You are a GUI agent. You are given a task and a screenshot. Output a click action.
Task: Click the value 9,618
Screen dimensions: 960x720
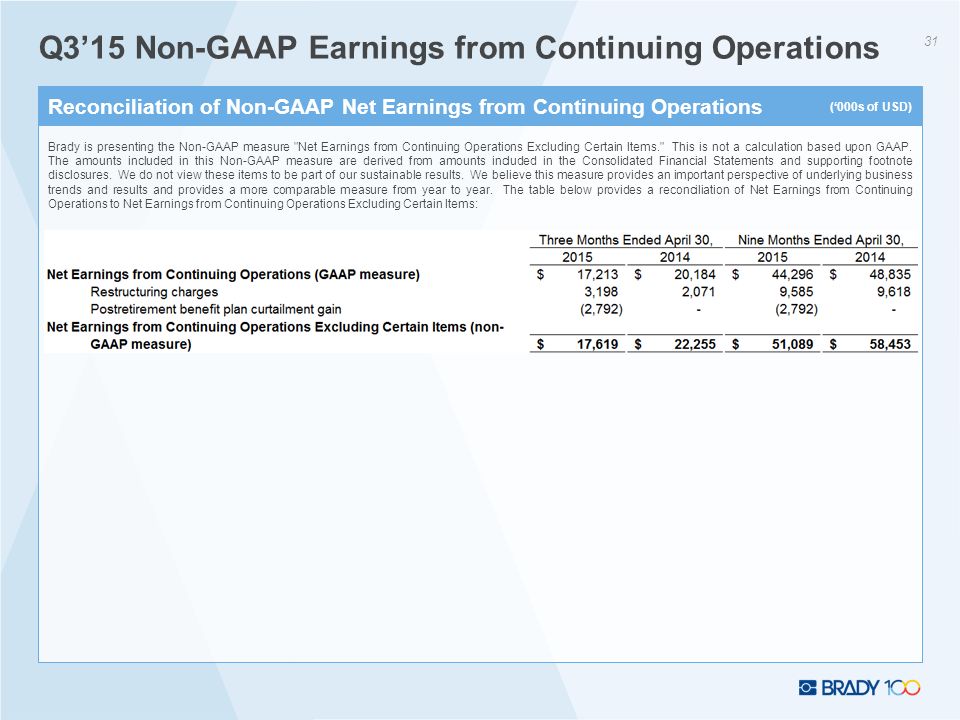894,292
